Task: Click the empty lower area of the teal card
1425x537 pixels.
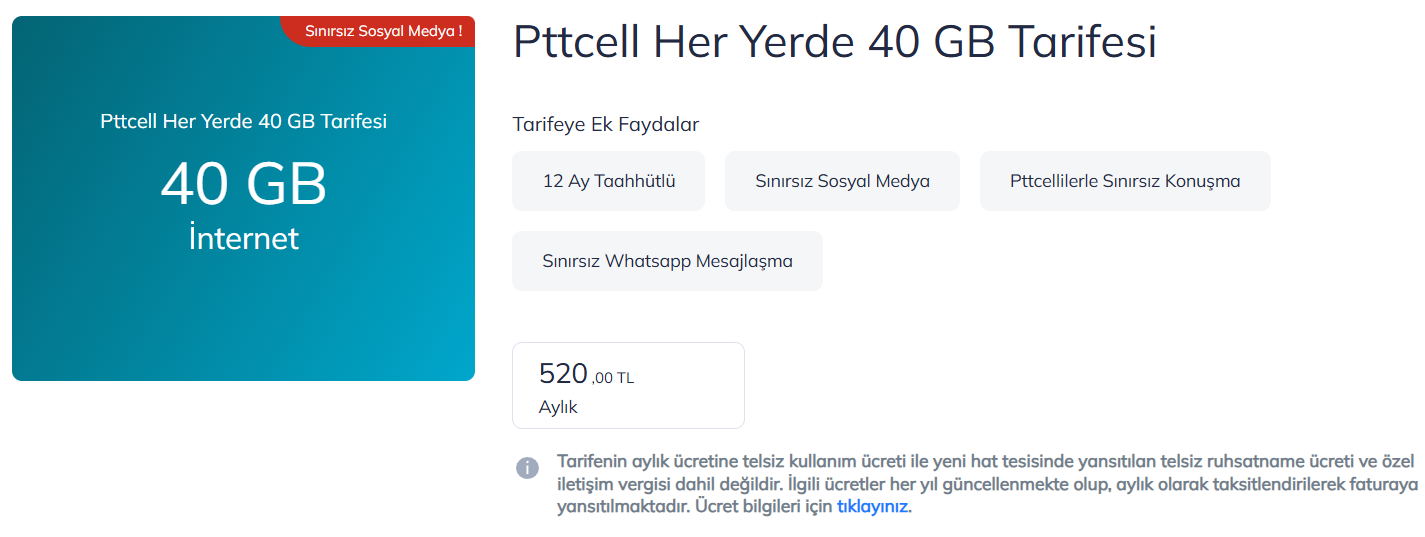Action: 243,320
